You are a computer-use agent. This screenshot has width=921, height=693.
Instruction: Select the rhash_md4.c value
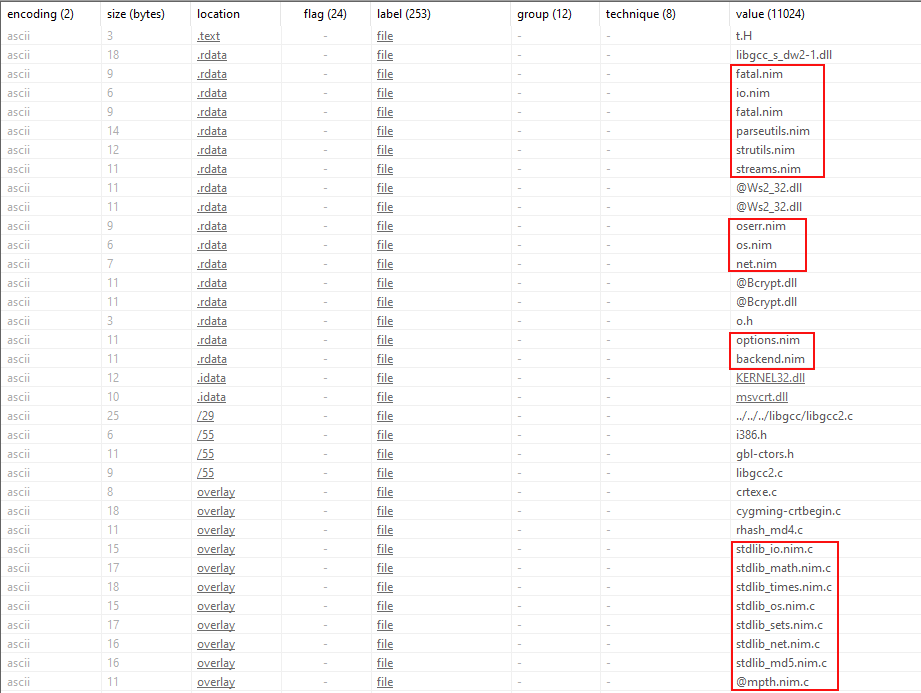(x=769, y=530)
